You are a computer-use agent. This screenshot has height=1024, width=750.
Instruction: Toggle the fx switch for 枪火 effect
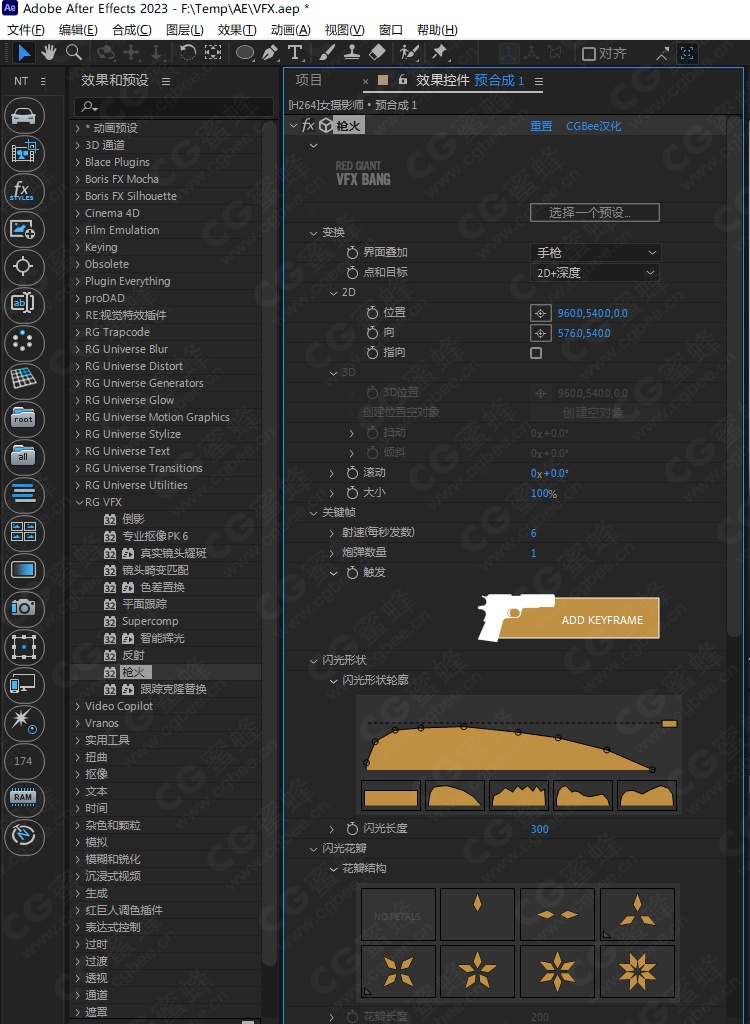click(x=307, y=126)
